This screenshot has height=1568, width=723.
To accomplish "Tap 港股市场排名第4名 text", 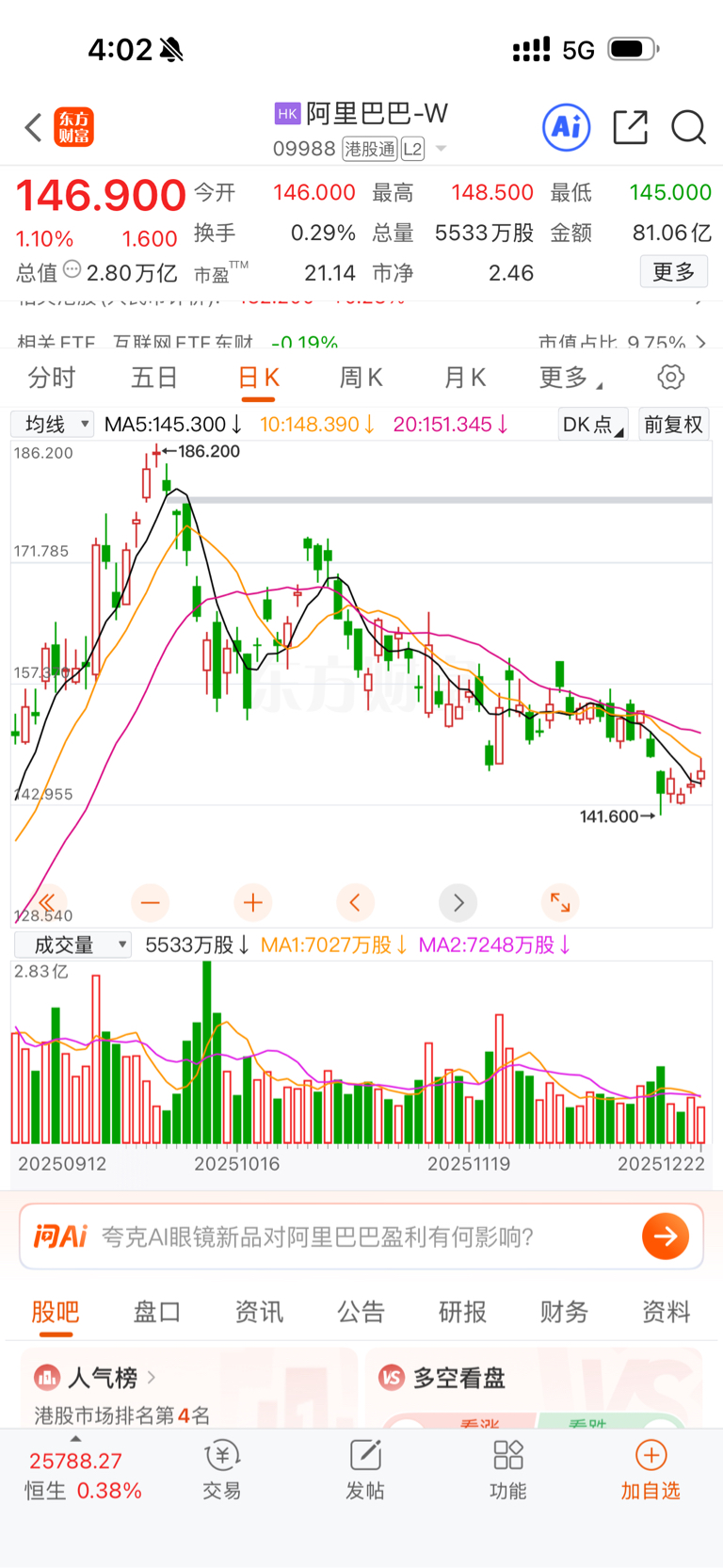I will (122, 1415).
